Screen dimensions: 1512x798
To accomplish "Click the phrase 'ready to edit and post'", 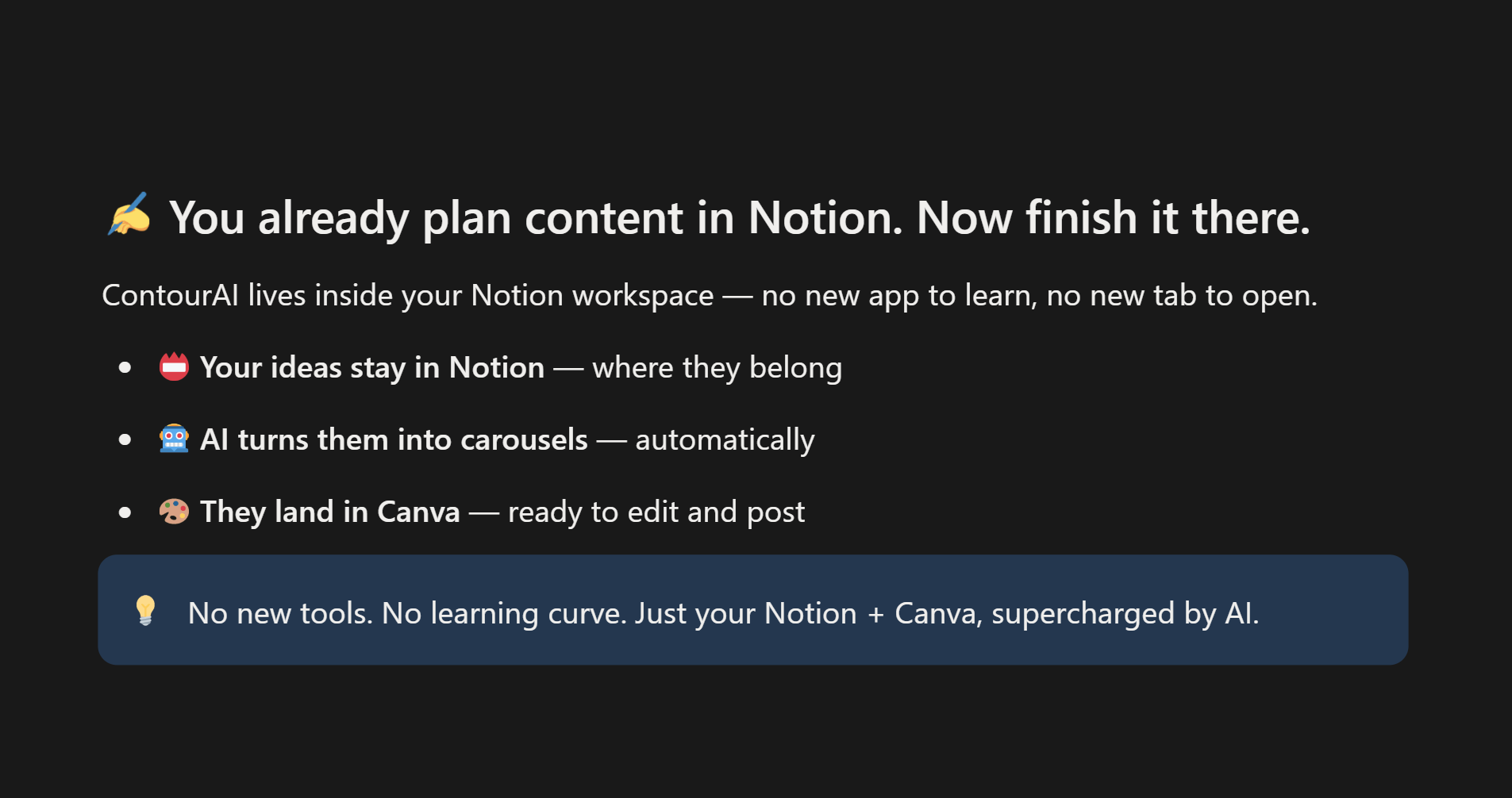I will tap(656, 512).
